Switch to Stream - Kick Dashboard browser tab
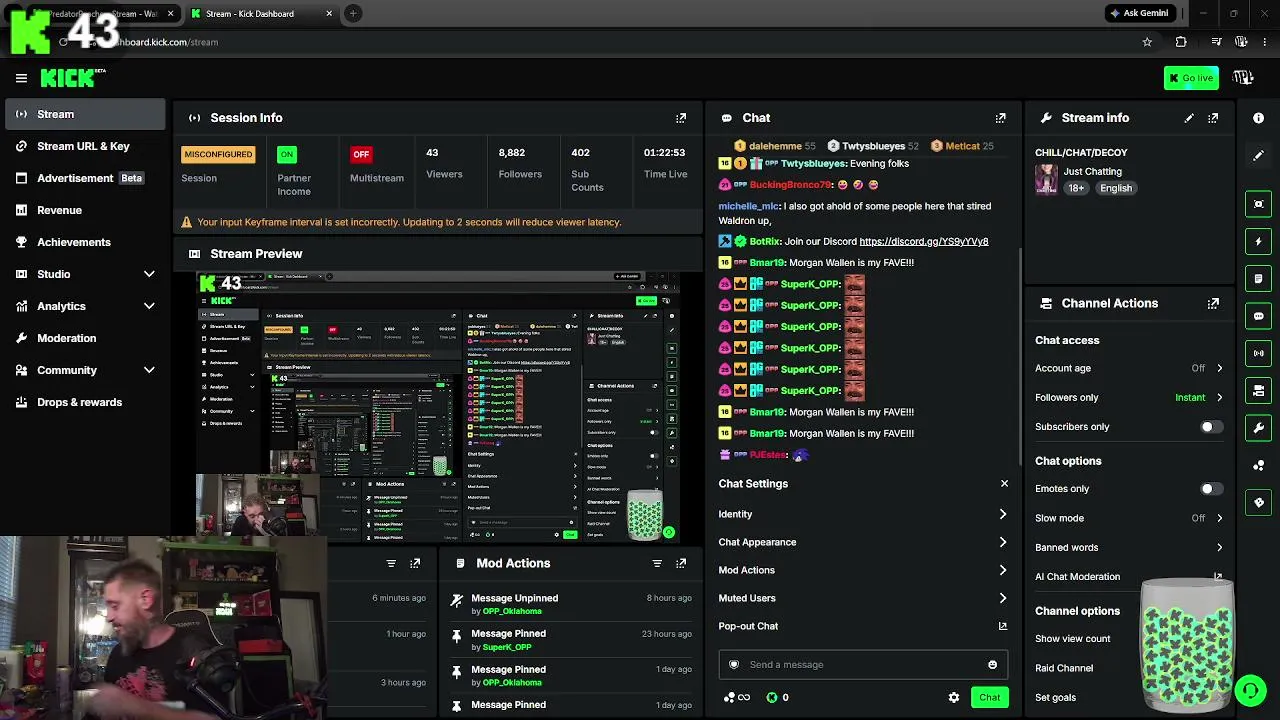Viewport: 1280px width, 720px height. (262, 13)
